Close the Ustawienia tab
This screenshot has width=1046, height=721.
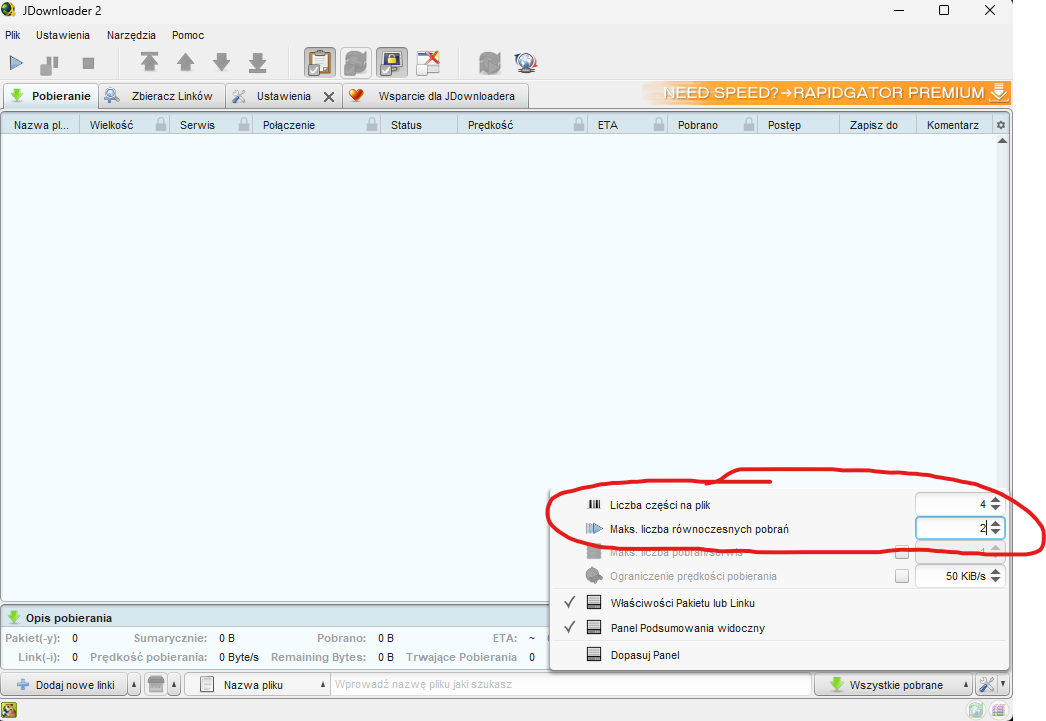329,97
